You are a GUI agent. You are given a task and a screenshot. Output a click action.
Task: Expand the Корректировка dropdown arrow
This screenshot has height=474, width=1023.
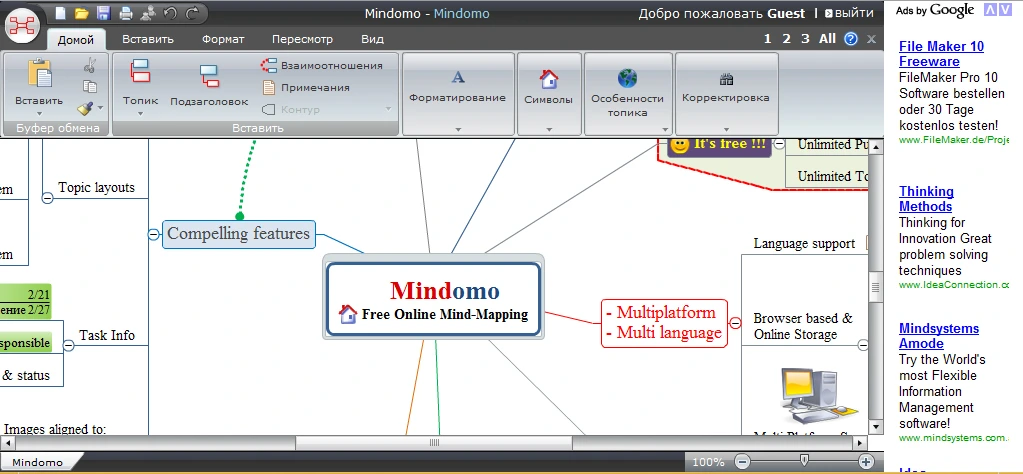(x=726, y=129)
